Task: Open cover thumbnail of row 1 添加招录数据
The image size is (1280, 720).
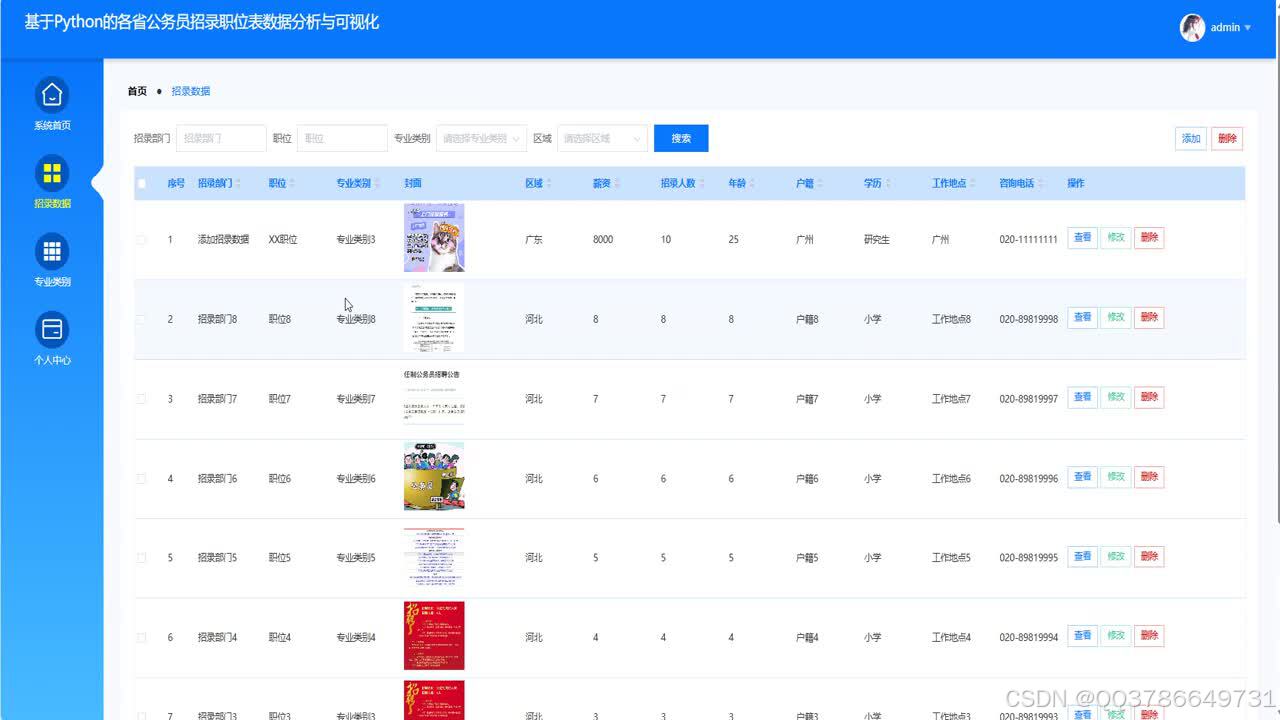Action: (x=434, y=238)
